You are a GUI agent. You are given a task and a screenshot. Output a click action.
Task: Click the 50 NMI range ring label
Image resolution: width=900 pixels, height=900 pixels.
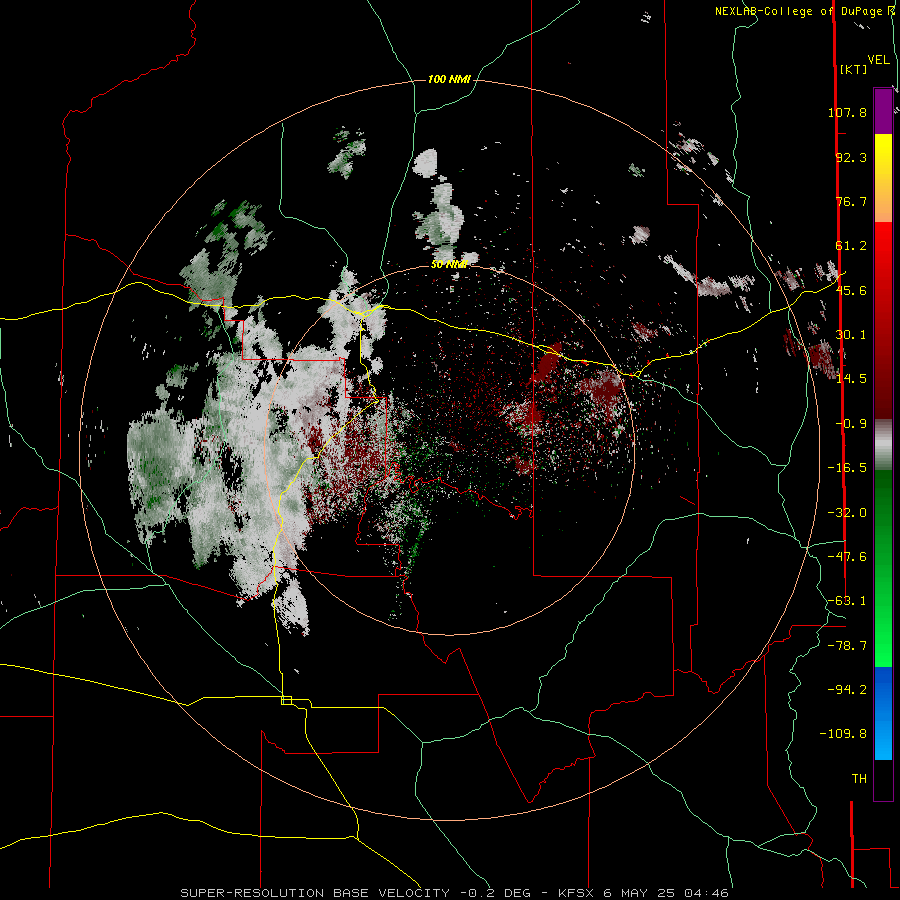[449, 265]
